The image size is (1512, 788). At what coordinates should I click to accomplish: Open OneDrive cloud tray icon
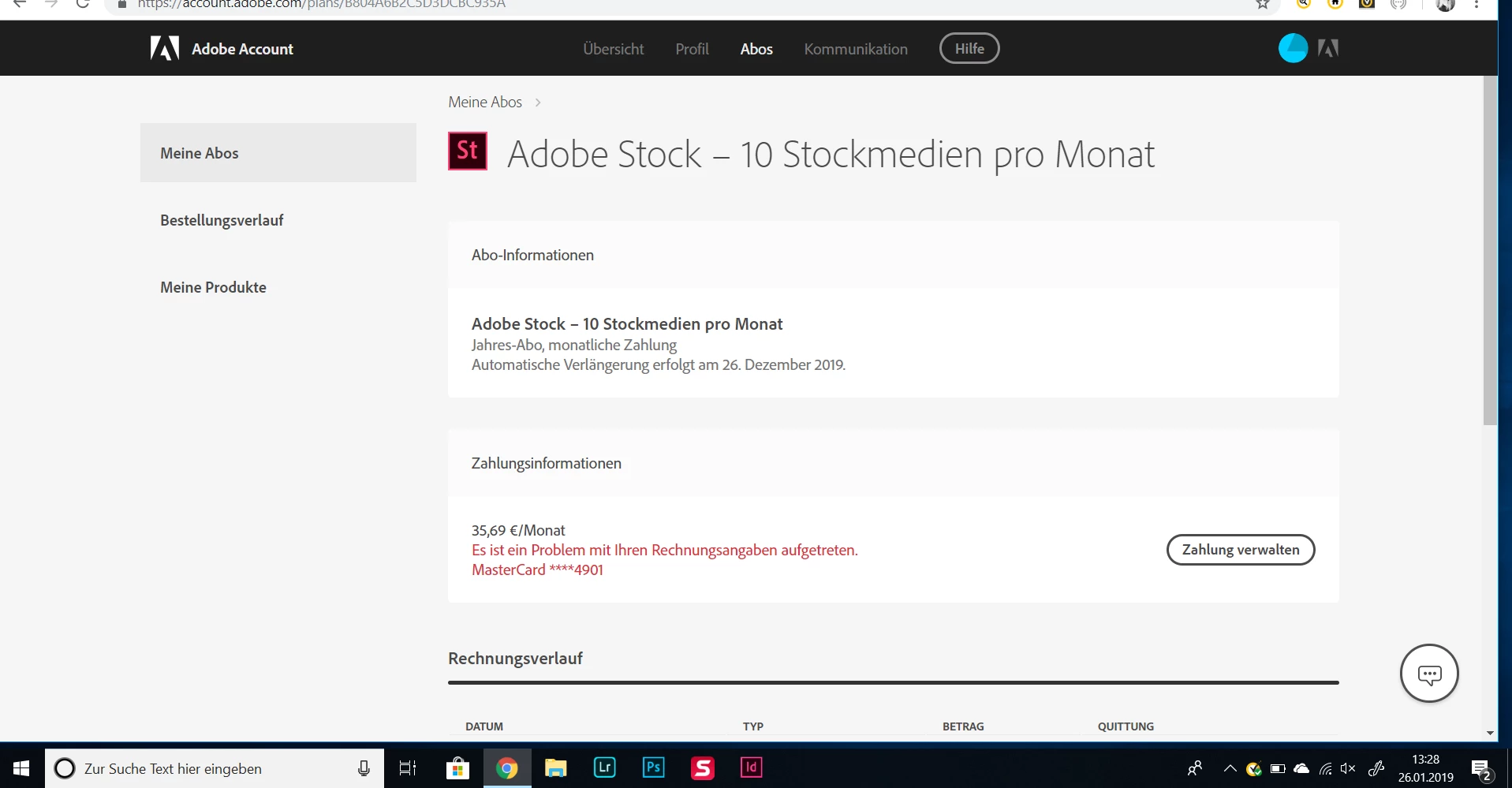click(x=1301, y=768)
